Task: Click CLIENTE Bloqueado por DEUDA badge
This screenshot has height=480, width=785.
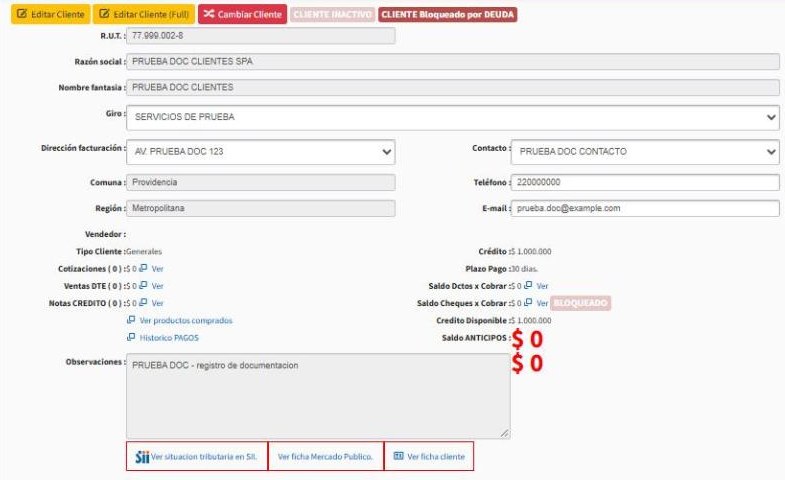Action: 448,15
